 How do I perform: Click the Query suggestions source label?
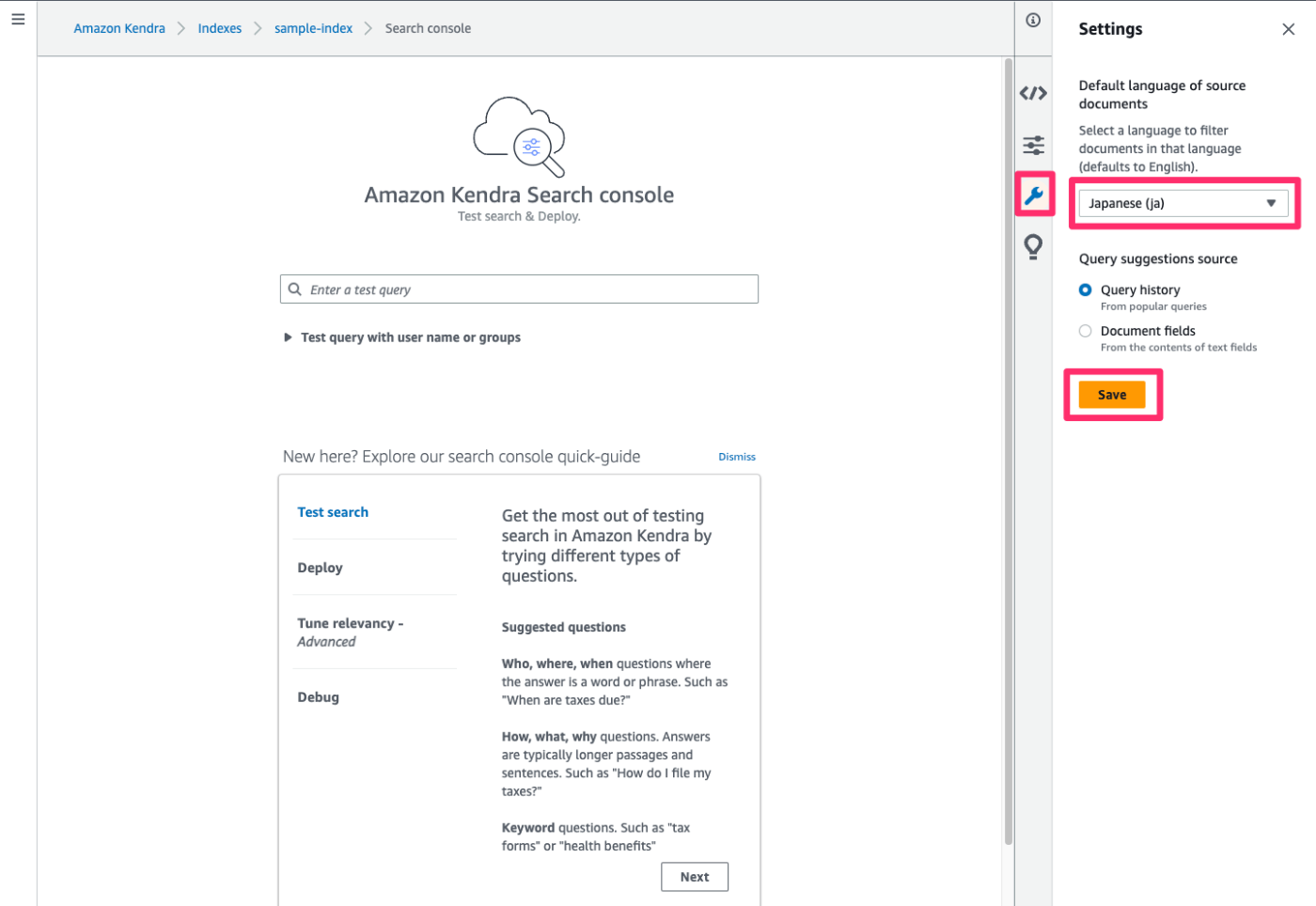tap(1158, 258)
